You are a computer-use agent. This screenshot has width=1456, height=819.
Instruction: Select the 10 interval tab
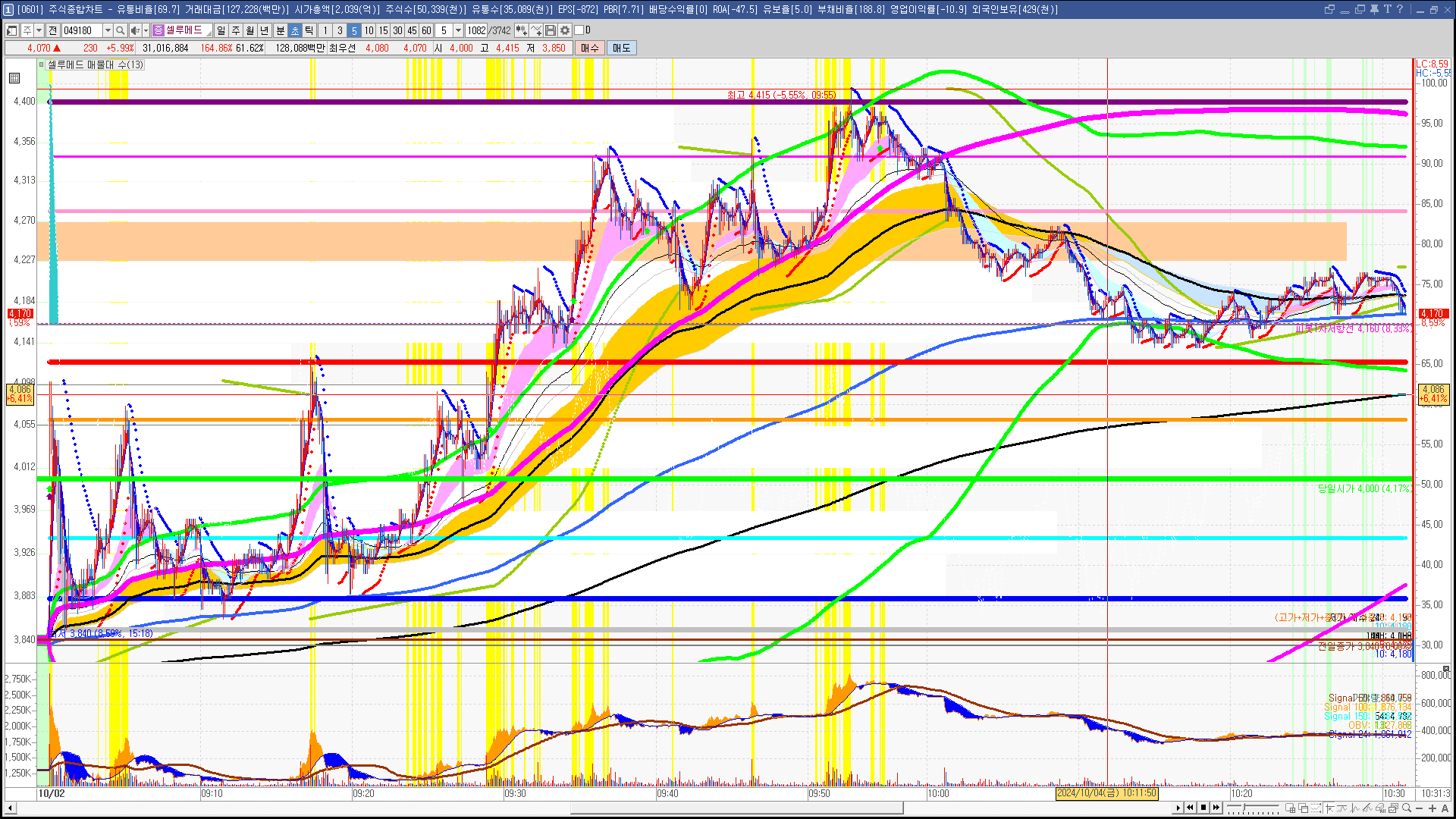click(369, 30)
